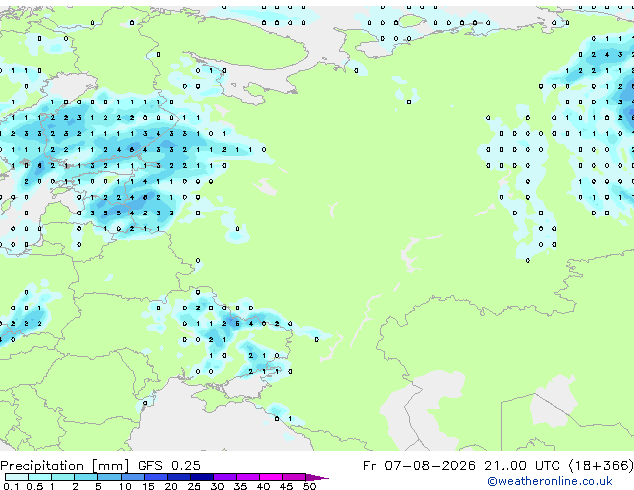This screenshot has height=490, width=634.
Task: Click the legend value '25'
Action: [194, 486]
